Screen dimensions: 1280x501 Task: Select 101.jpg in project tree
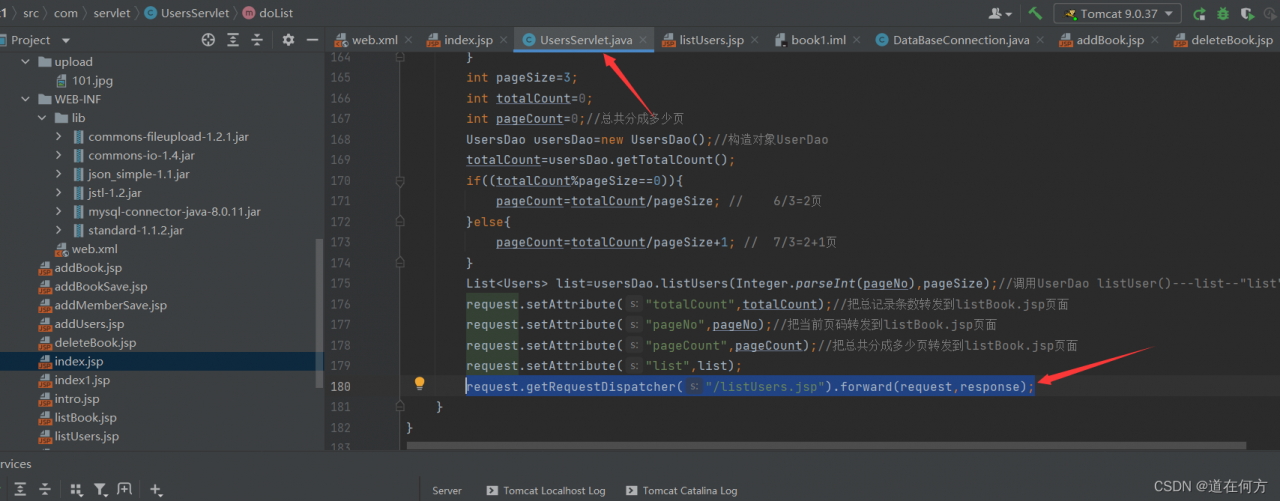point(86,81)
